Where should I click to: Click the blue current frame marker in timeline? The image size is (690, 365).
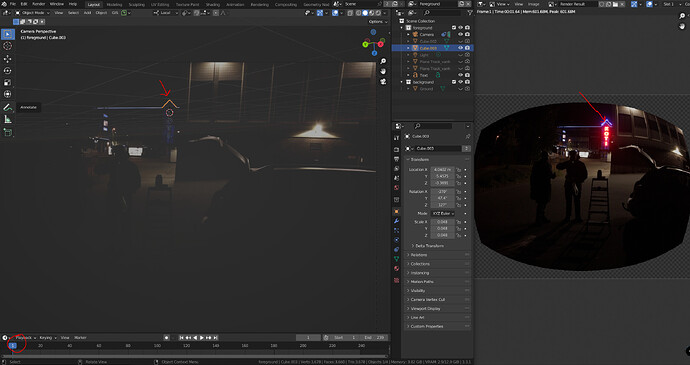[x=13, y=346]
